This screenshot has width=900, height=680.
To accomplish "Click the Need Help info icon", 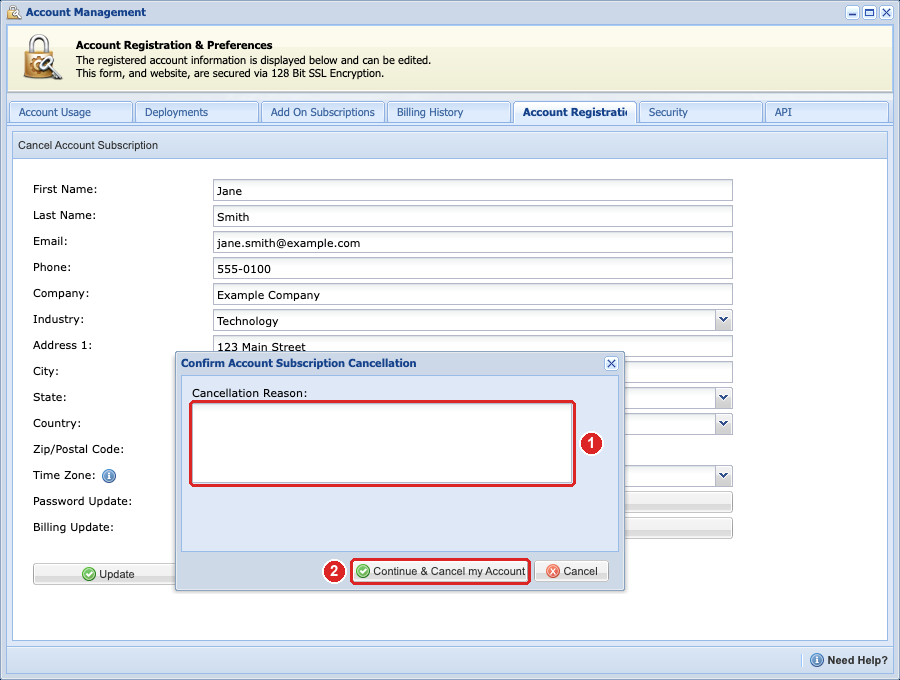I will (817, 660).
